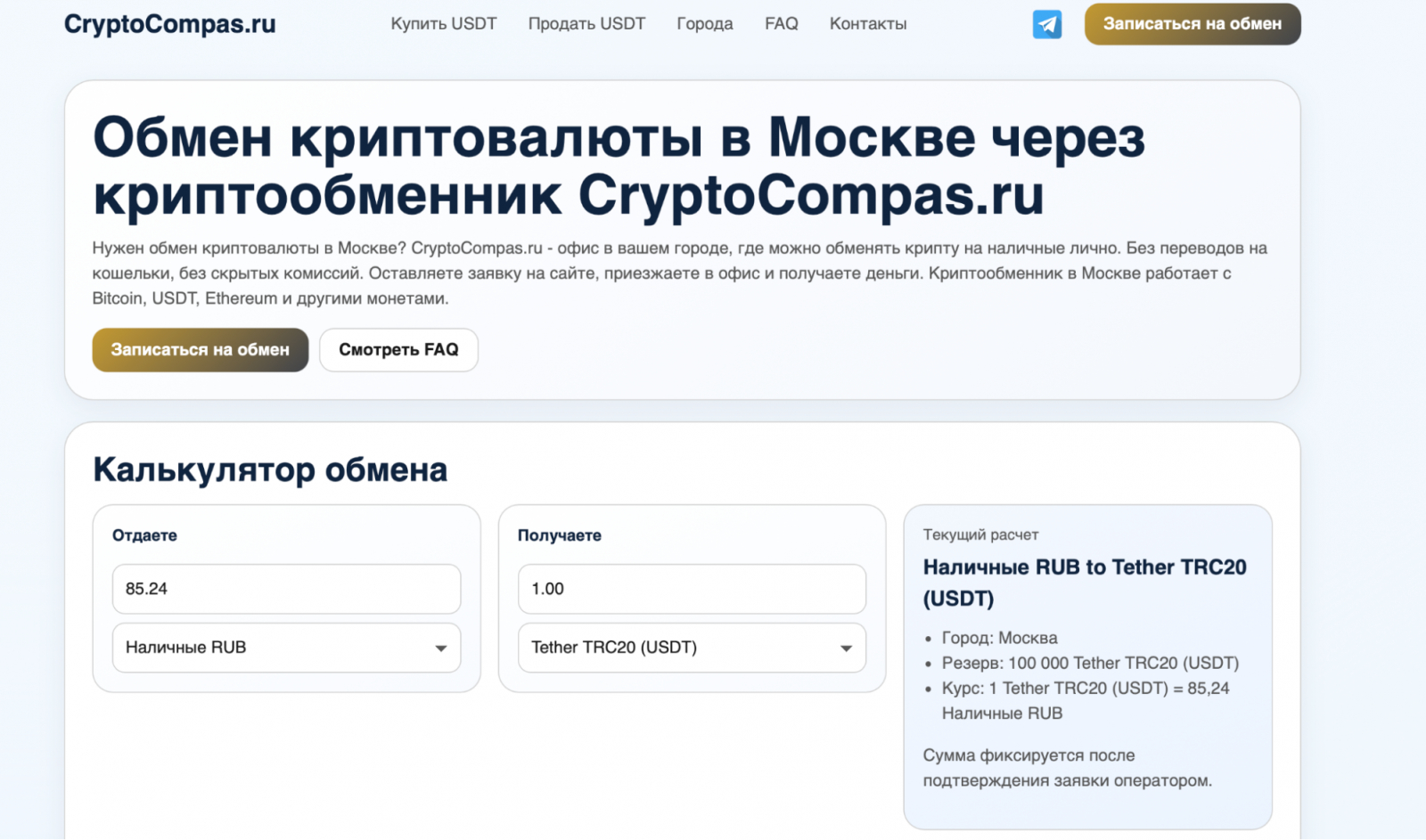Viewport: 1426px width, 840px height.
Task: Open the Telegram channel icon
Action: coord(1047,24)
